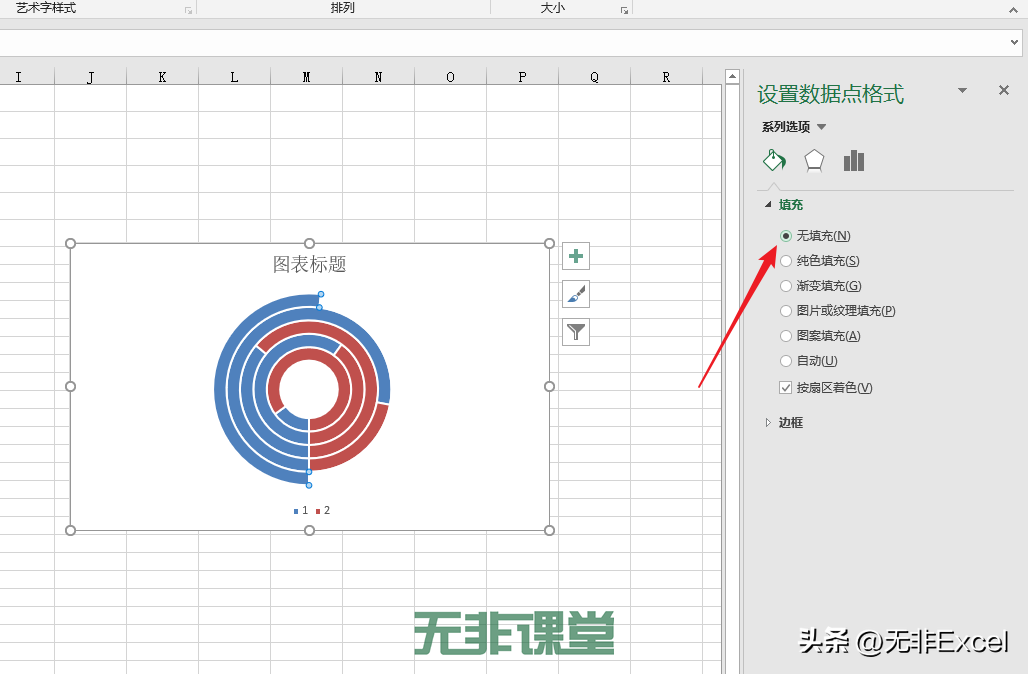The height and width of the screenshot is (674, 1028).
Task: Select column P header
Action: coord(523,77)
